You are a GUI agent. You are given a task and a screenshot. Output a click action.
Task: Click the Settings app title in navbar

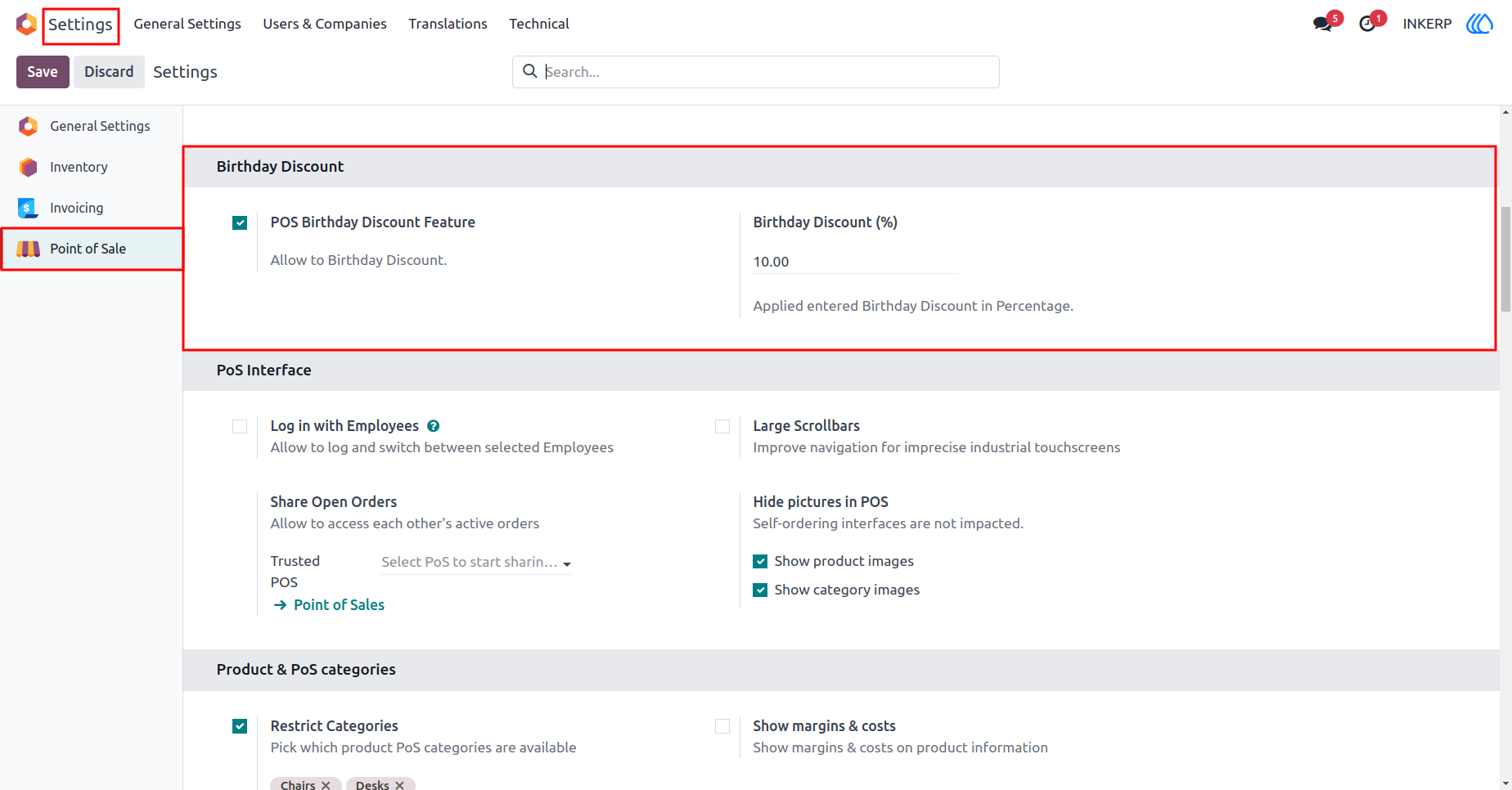(80, 25)
